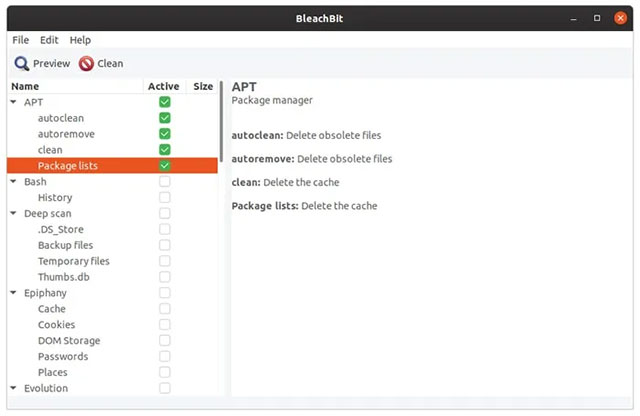Click the Preview magnifier icon
The height and width of the screenshot is (416, 640).
click(x=21, y=63)
